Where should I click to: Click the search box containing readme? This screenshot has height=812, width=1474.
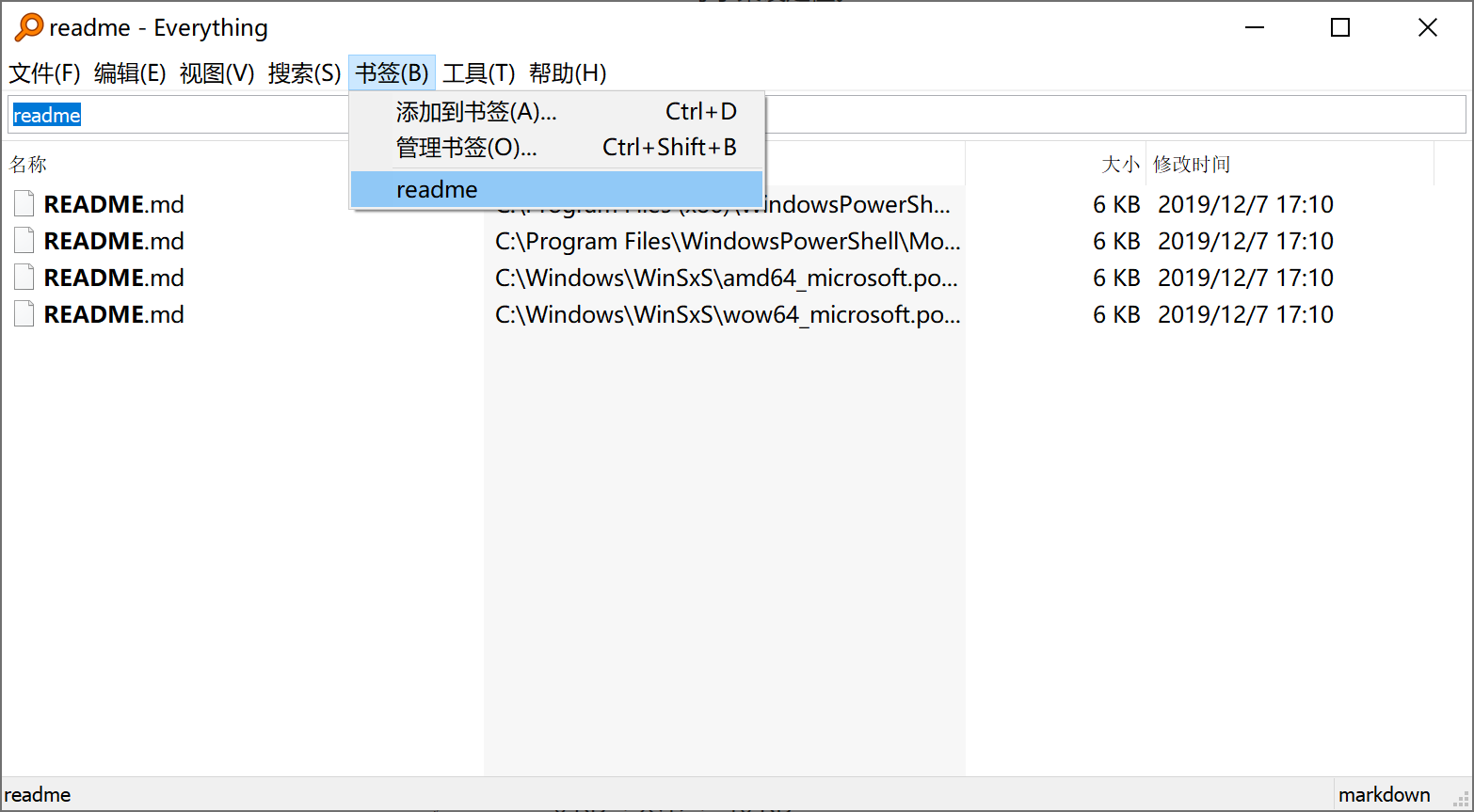pyautogui.click(x=737, y=115)
